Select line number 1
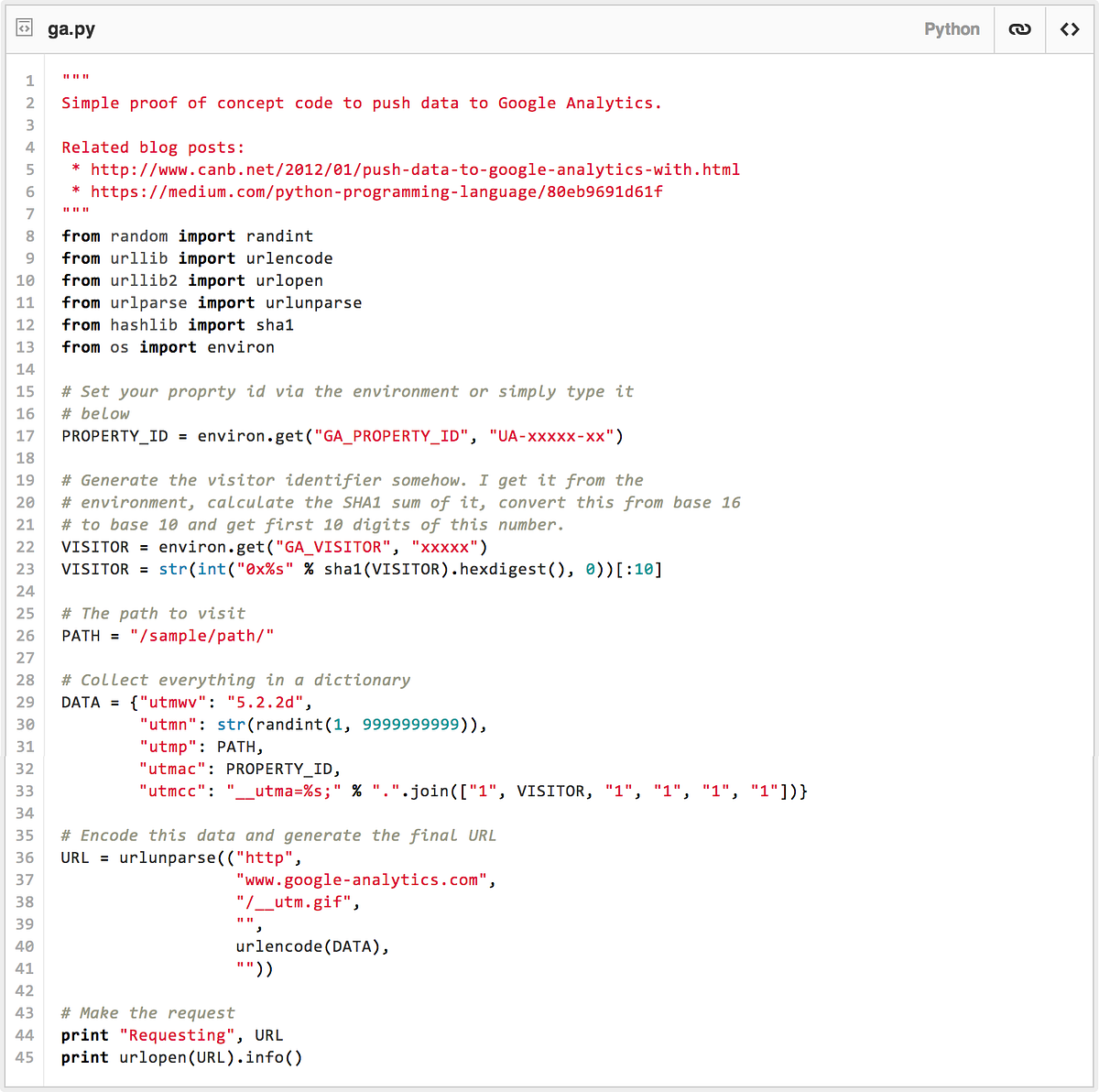 [x=28, y=81]
